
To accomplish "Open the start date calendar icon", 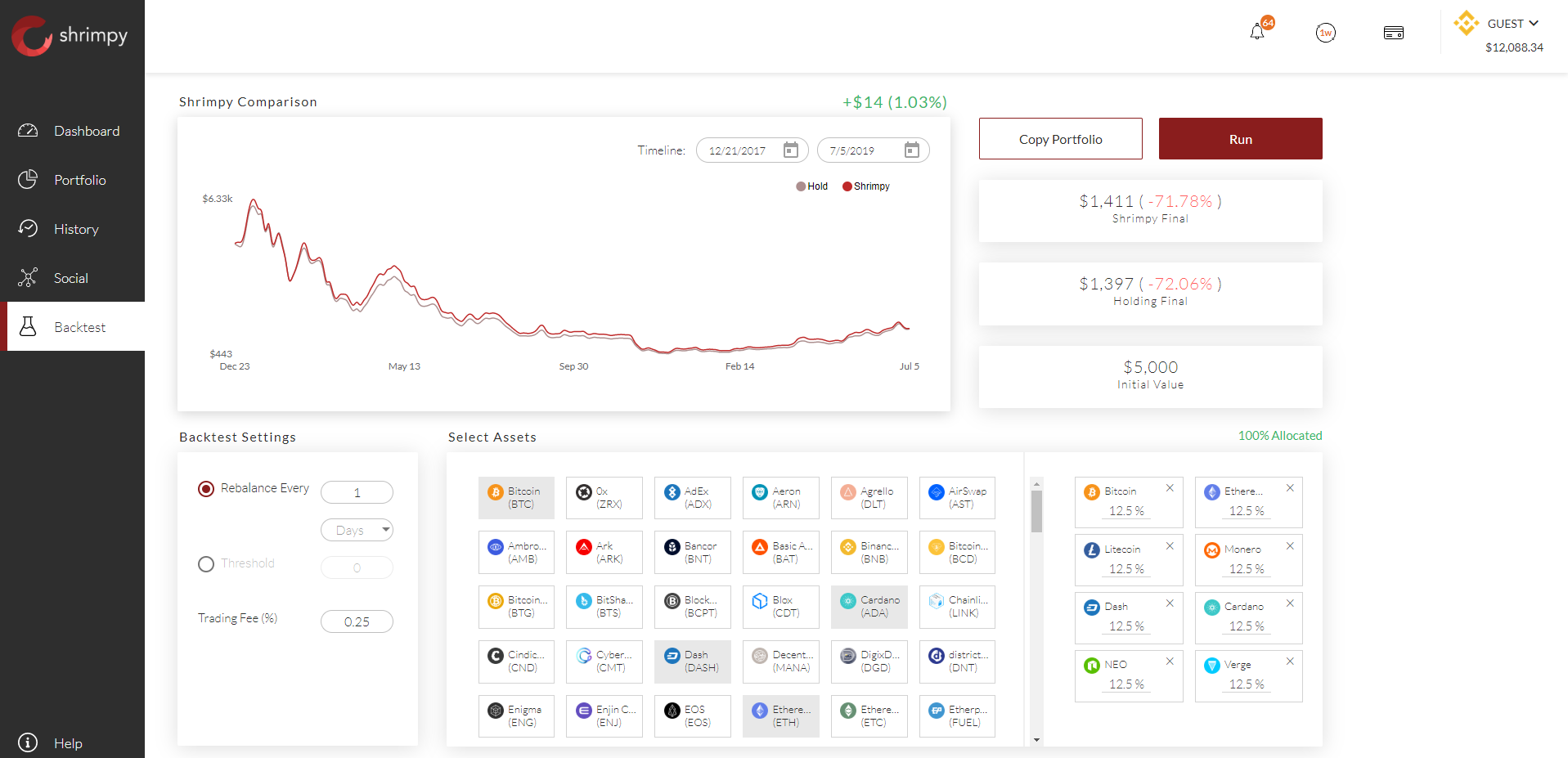I will [791, 150].
